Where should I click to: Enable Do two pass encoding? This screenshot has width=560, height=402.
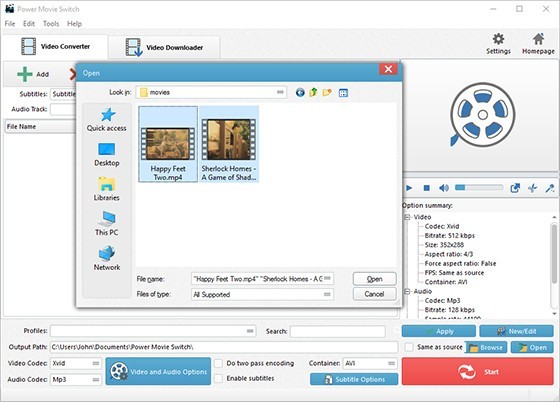pos(218,363)
